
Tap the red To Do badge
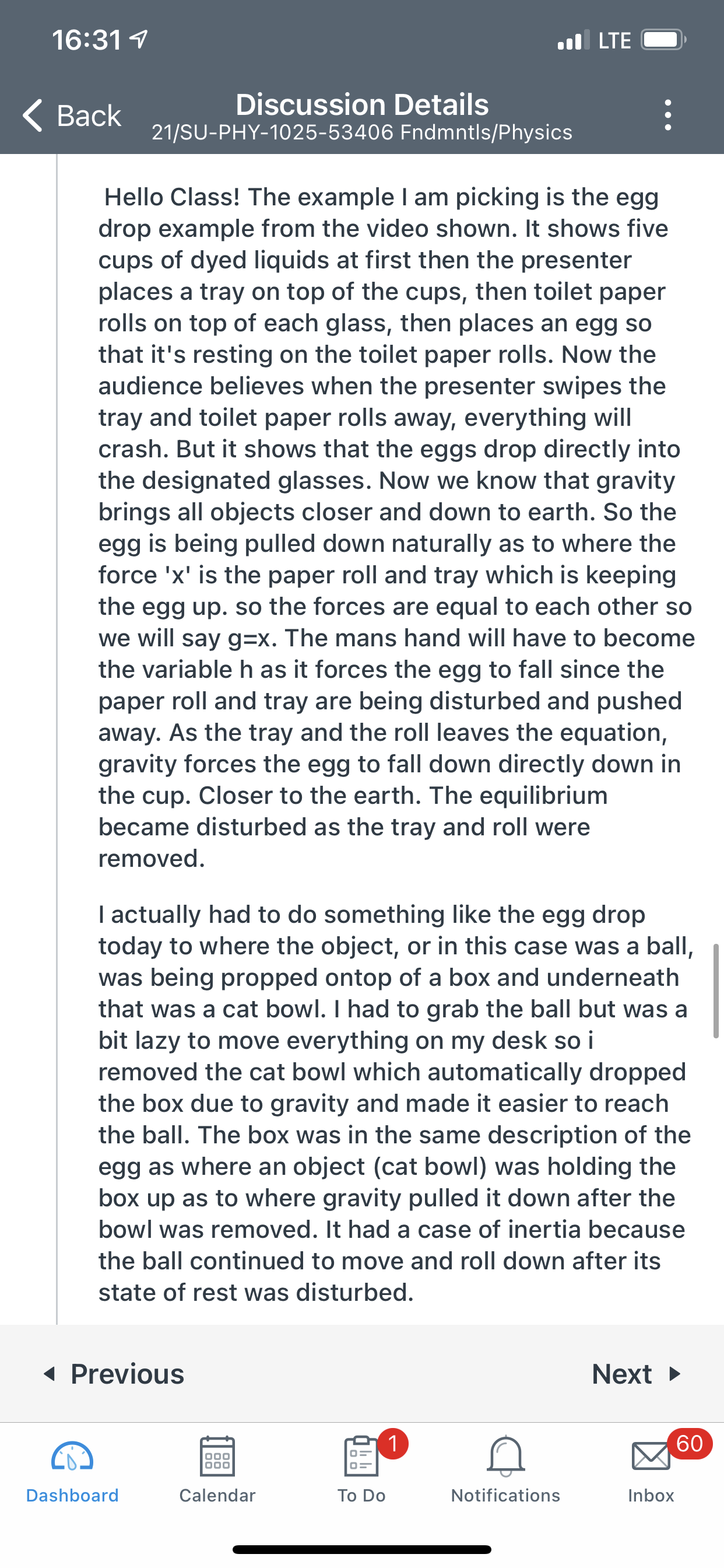pyautogui.click(x=393, y=1443)
